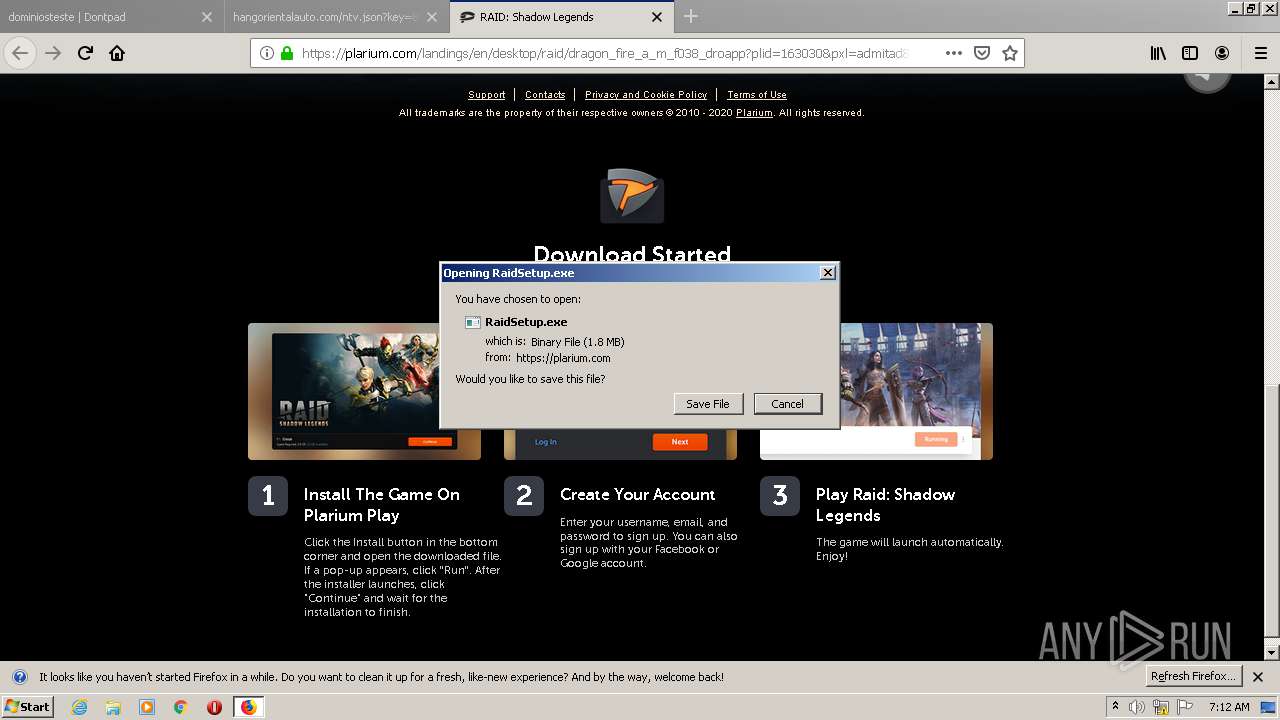The width and height of the screenshot is (1280, 720).
Task: Switch to the hangorientalauto.com tab
Action: click(x=337, y=17)
